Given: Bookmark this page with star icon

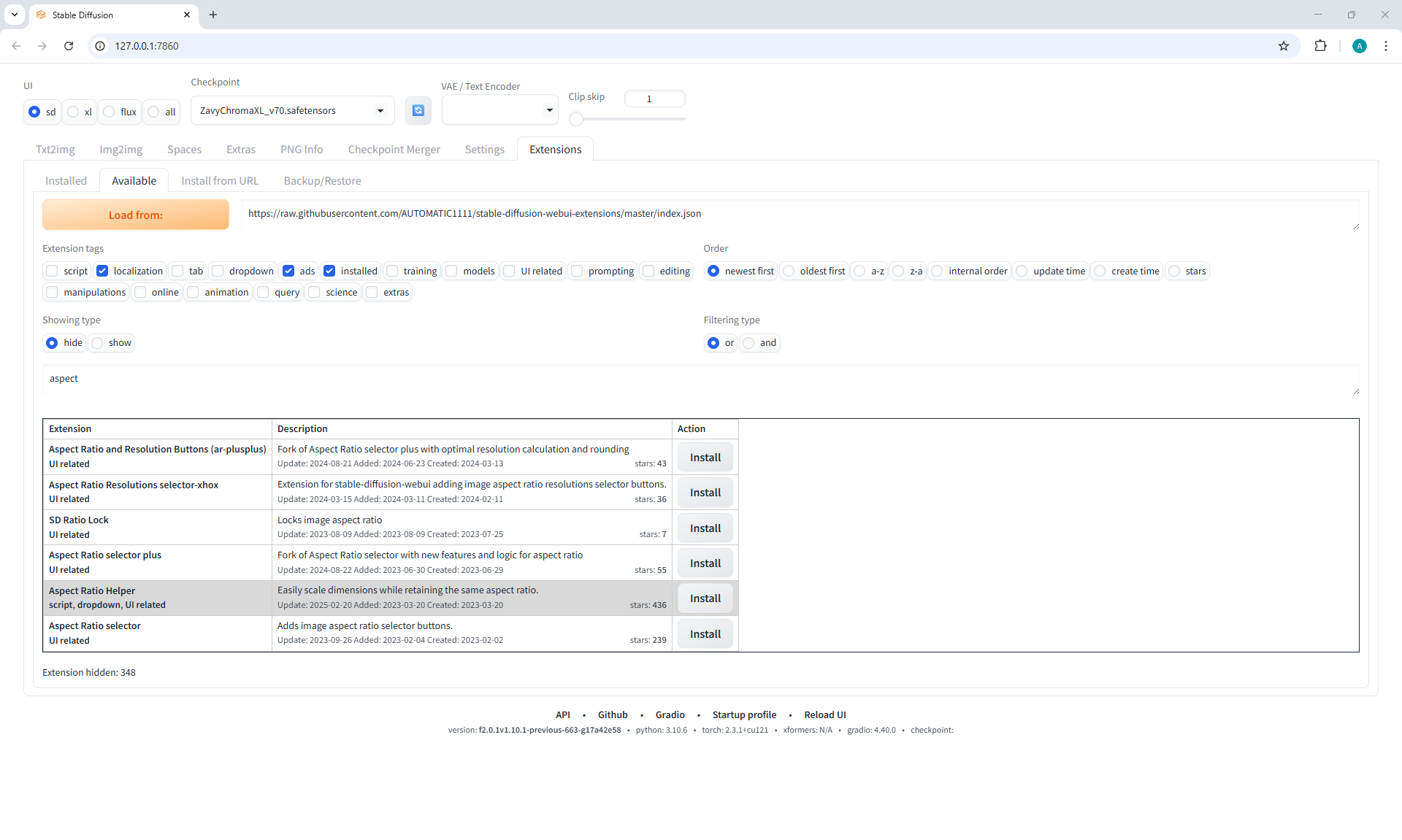Looking at the screenshot, I should tap(1284, 46).
